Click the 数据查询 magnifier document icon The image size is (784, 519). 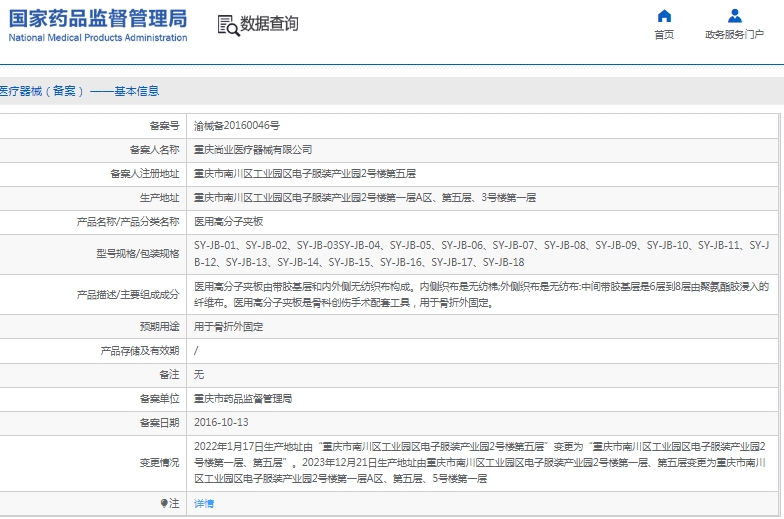click(228, 25)
